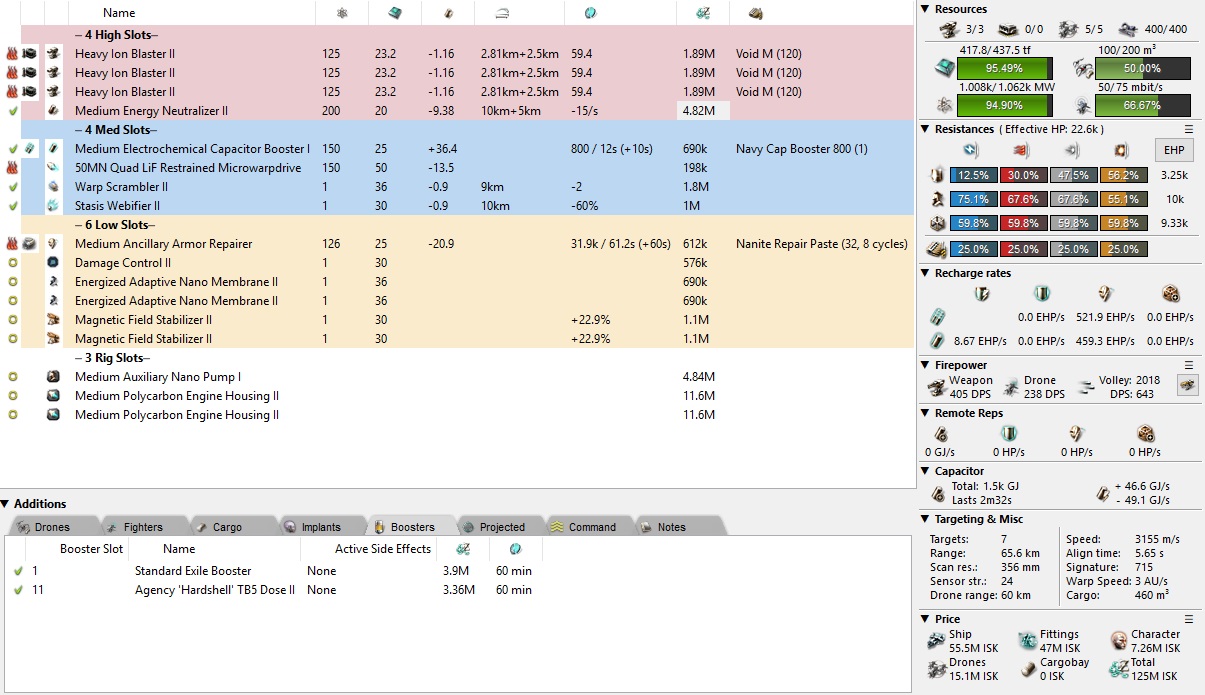The image size is (1205, 695).
Task: Open the Price panel options menu
Action: tap(1189, 619)
